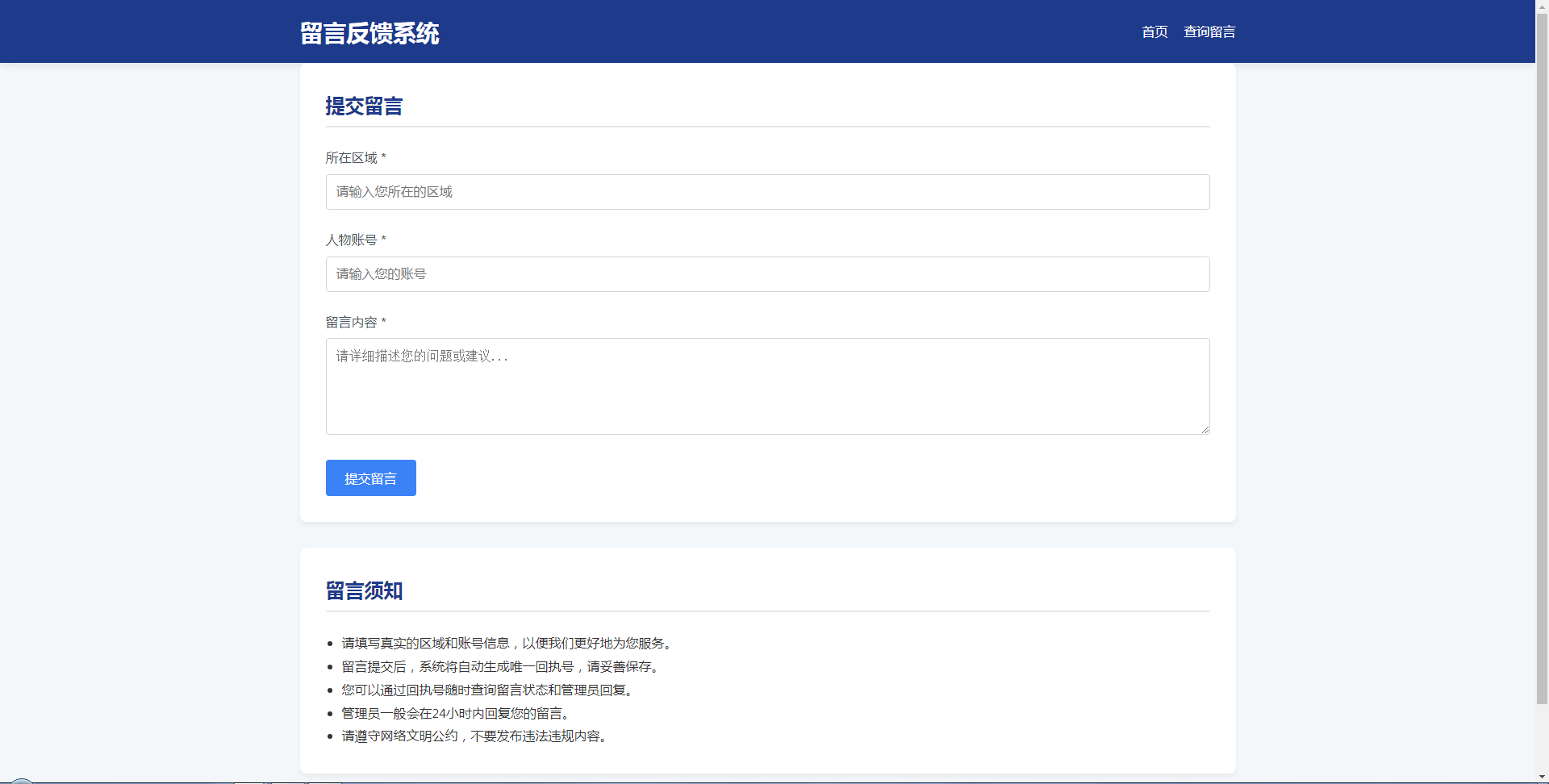This screenshot has height=784, width=1549.
Task: Click into the 人物账号 input box
Action: (766, 274)
